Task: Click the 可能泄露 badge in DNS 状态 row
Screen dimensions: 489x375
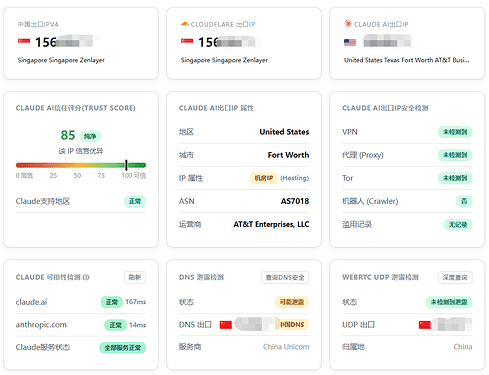Action: point(292,302)
